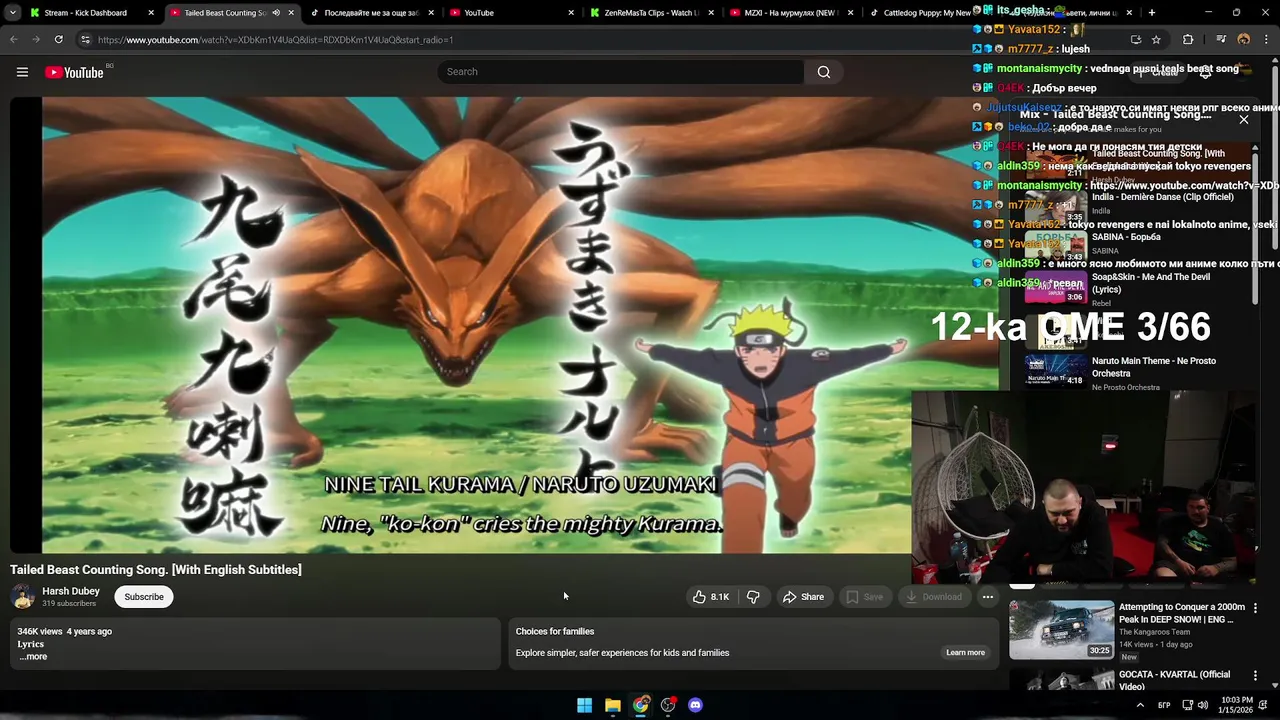The width and height of the screenshot is (1280, 720).
Task: Switch to Cattledog Puppy tab
Action: [x=920, y=13]
